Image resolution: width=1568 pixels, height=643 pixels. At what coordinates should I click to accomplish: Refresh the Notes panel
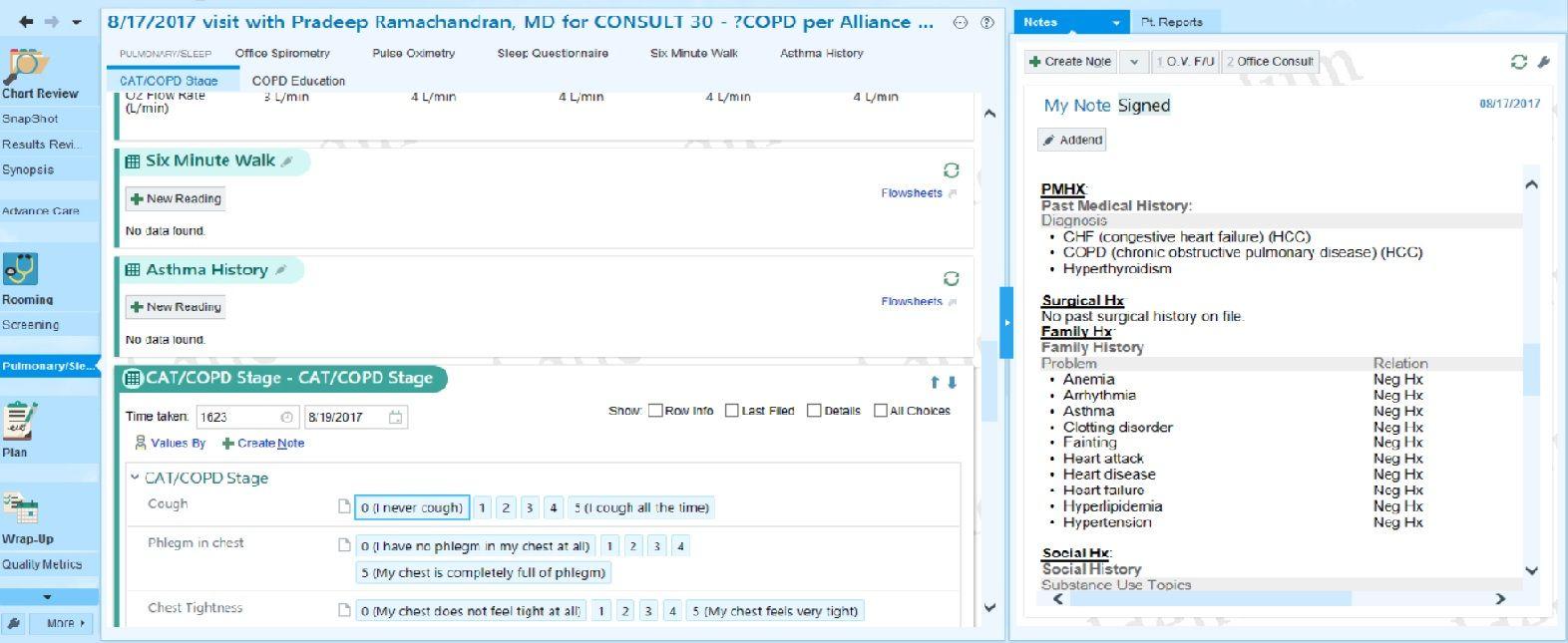click(1518, 62)
